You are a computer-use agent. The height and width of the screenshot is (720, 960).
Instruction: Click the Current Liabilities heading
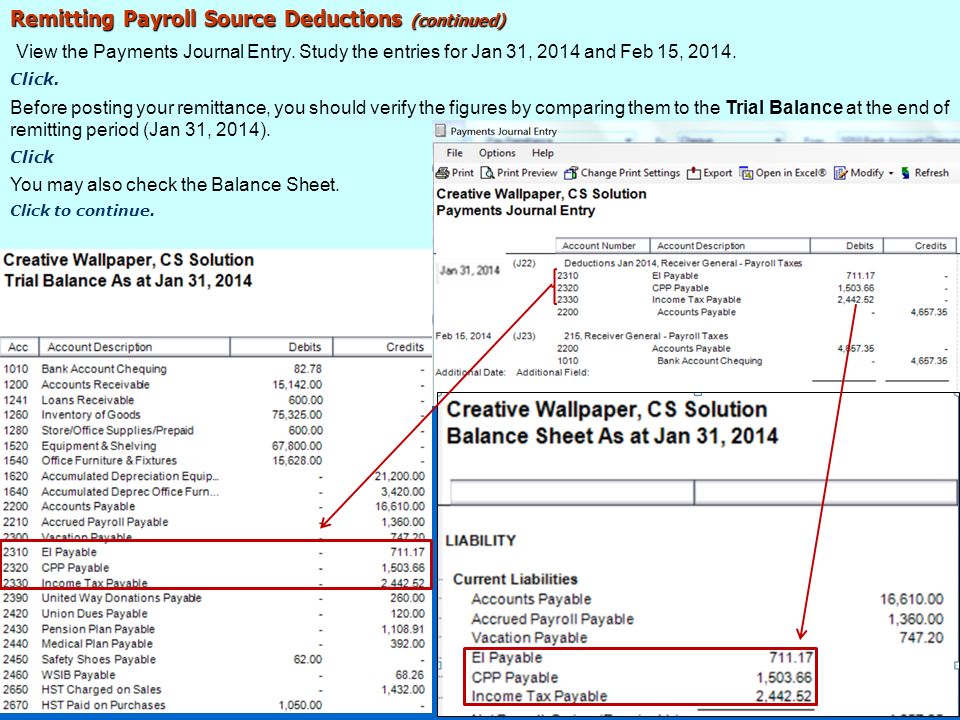(x=516, y=579)
